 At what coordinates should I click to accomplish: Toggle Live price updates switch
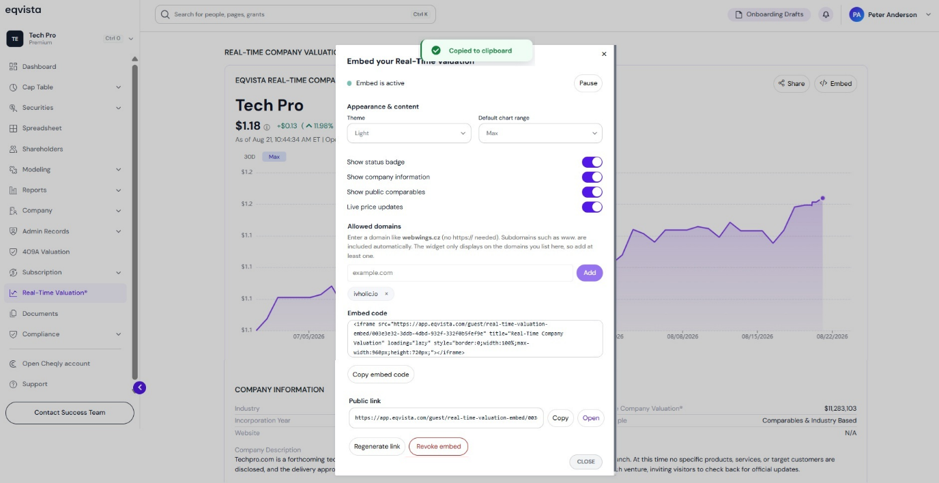point(592,207)
